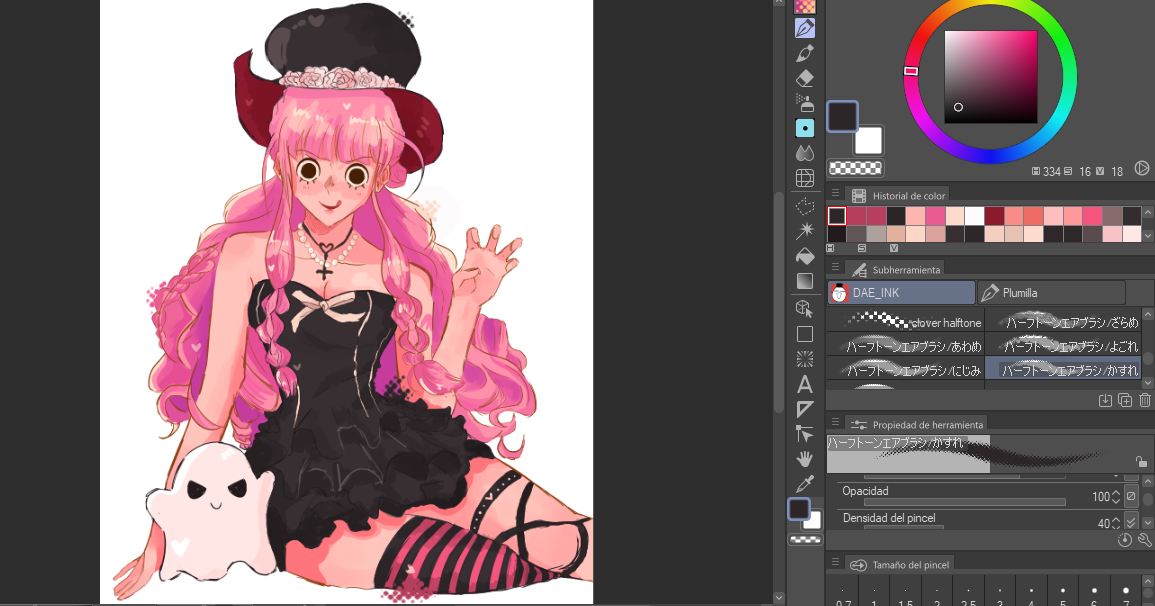Select the clover halftone brush
The image size is (1155, 606).
pos(905,322)
